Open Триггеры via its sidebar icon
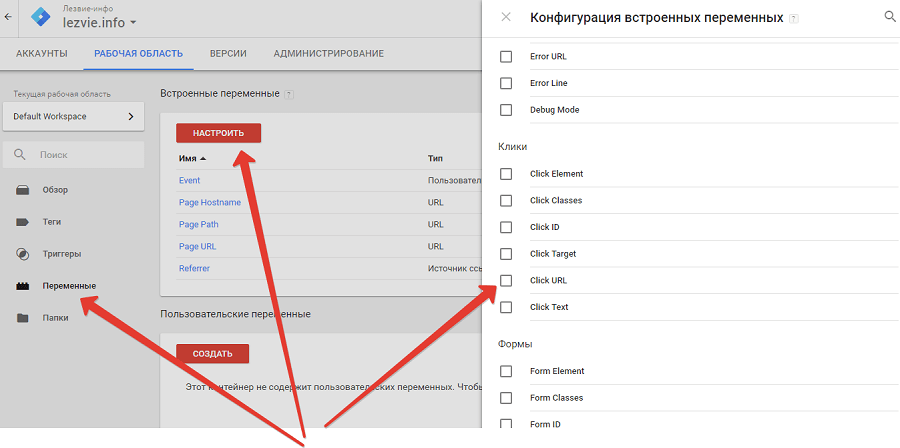 22,254
